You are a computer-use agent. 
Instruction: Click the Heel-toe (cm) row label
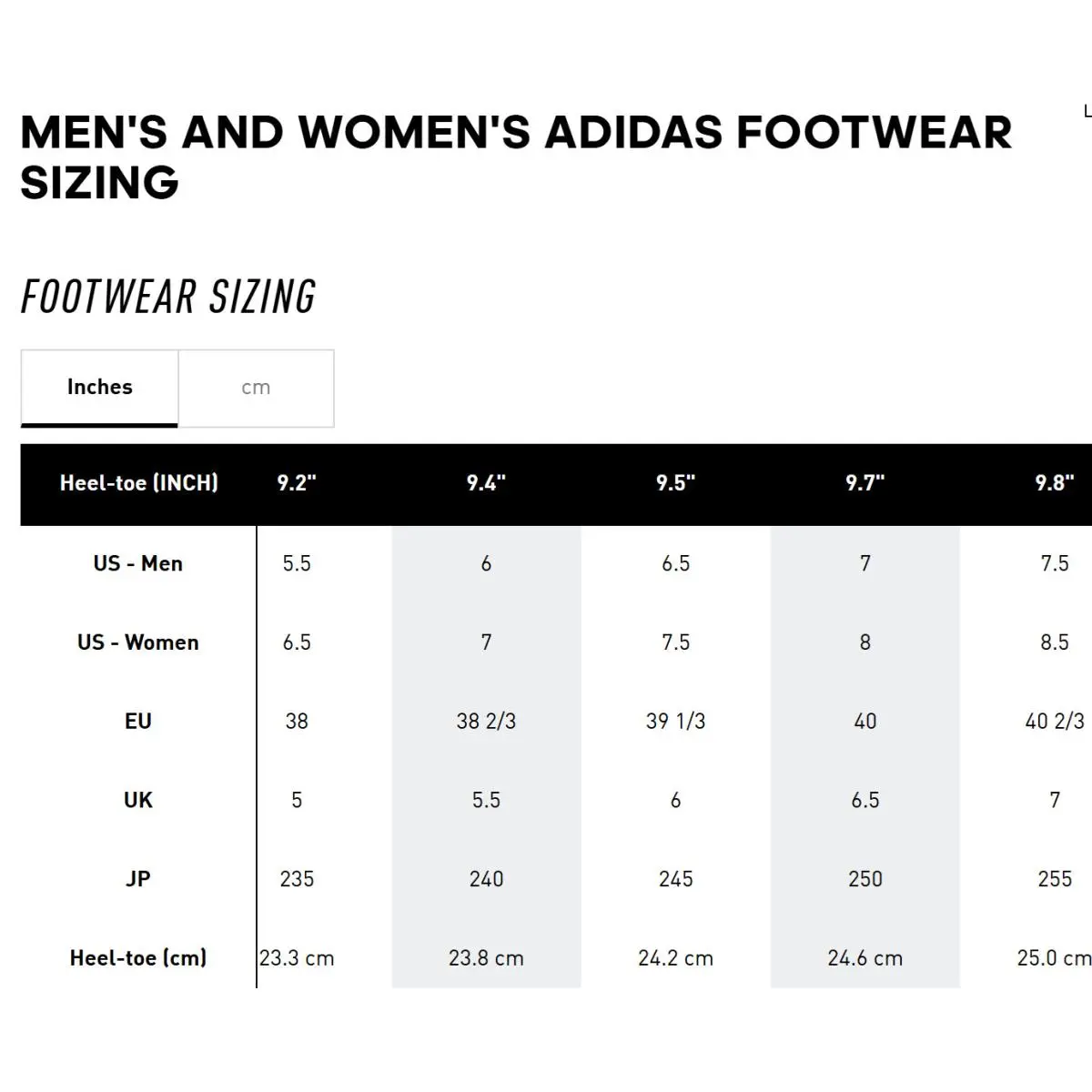pyautogui.click(x=138, y=958)
